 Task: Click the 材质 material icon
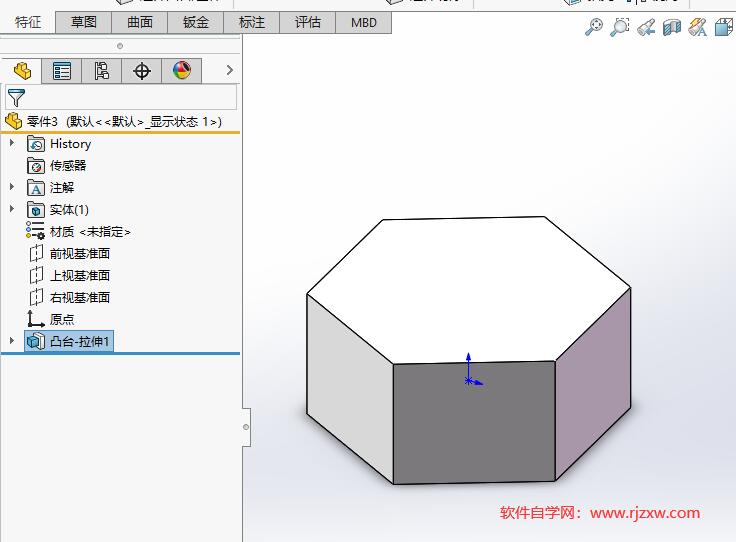point(35,231)
